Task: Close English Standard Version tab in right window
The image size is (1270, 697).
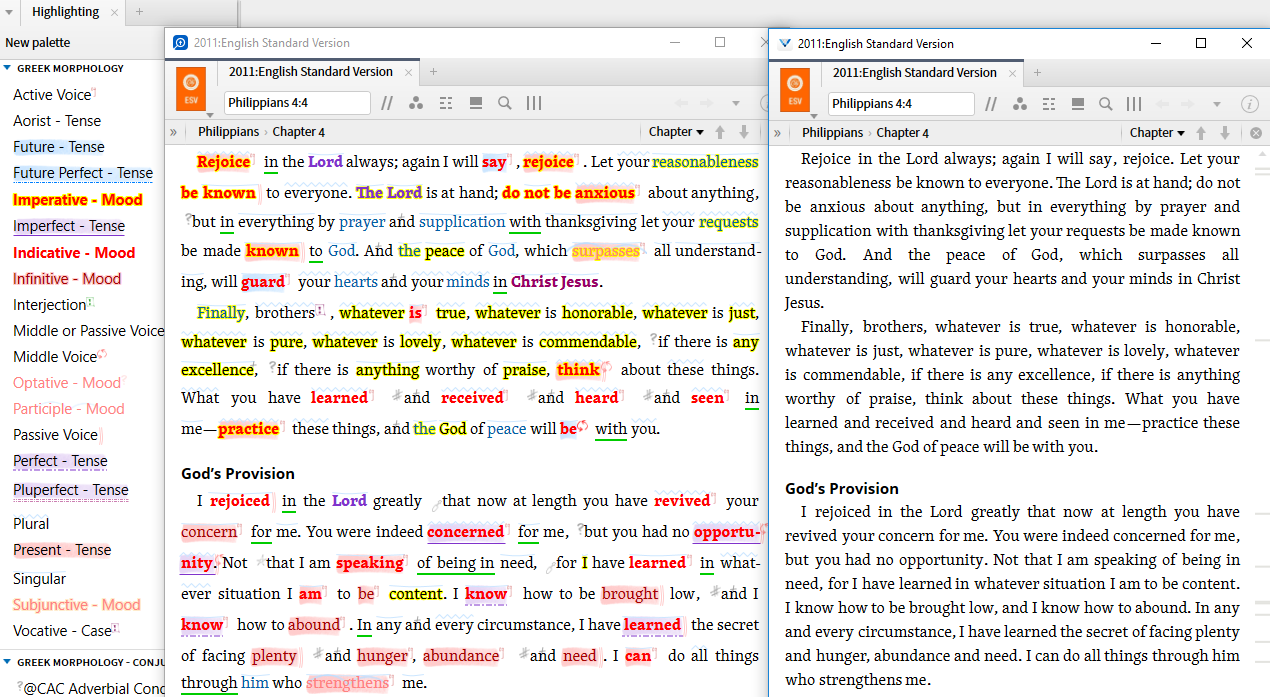Action: [1012, 73]
